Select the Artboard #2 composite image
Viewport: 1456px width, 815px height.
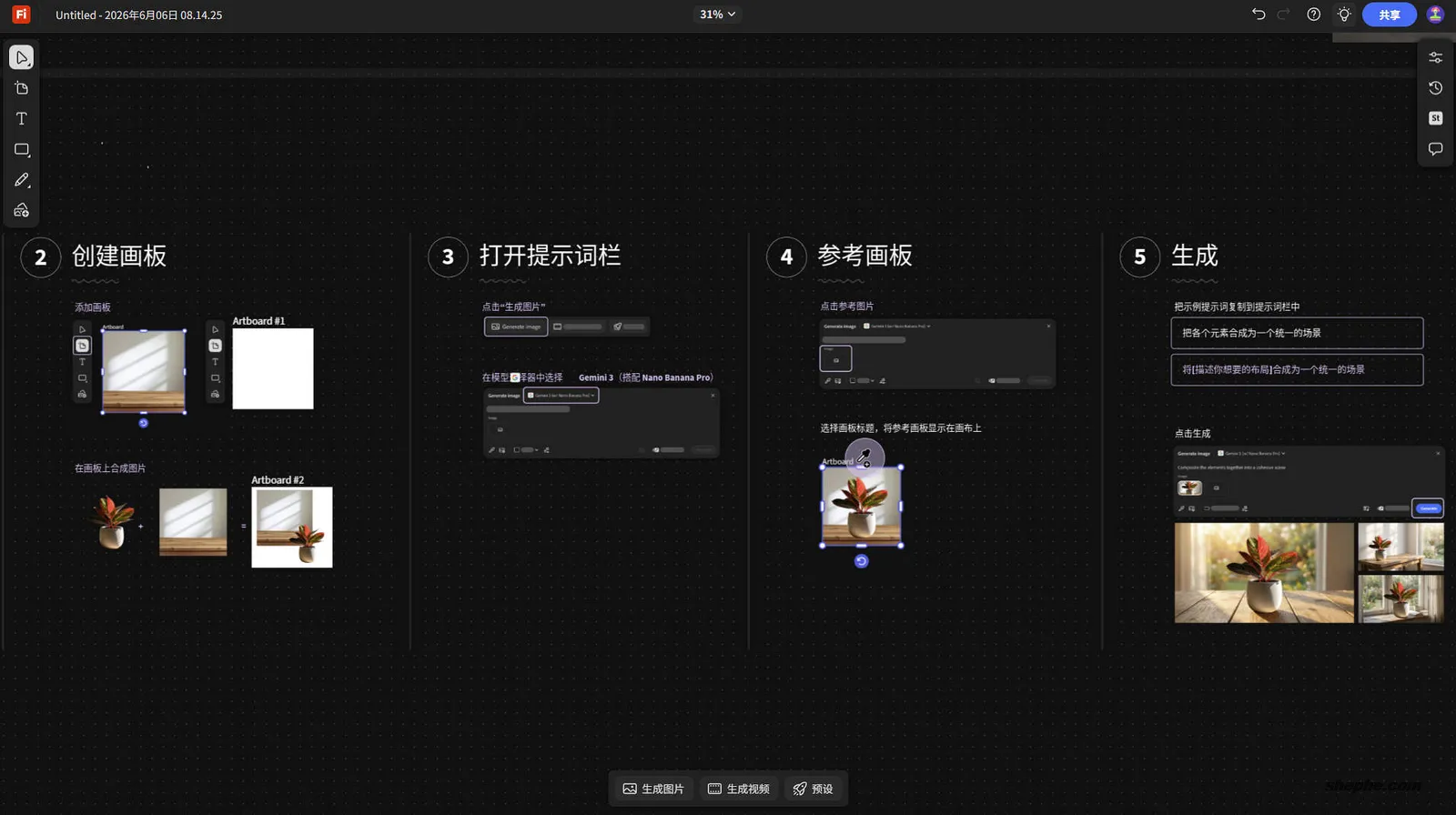pos(292,528)
